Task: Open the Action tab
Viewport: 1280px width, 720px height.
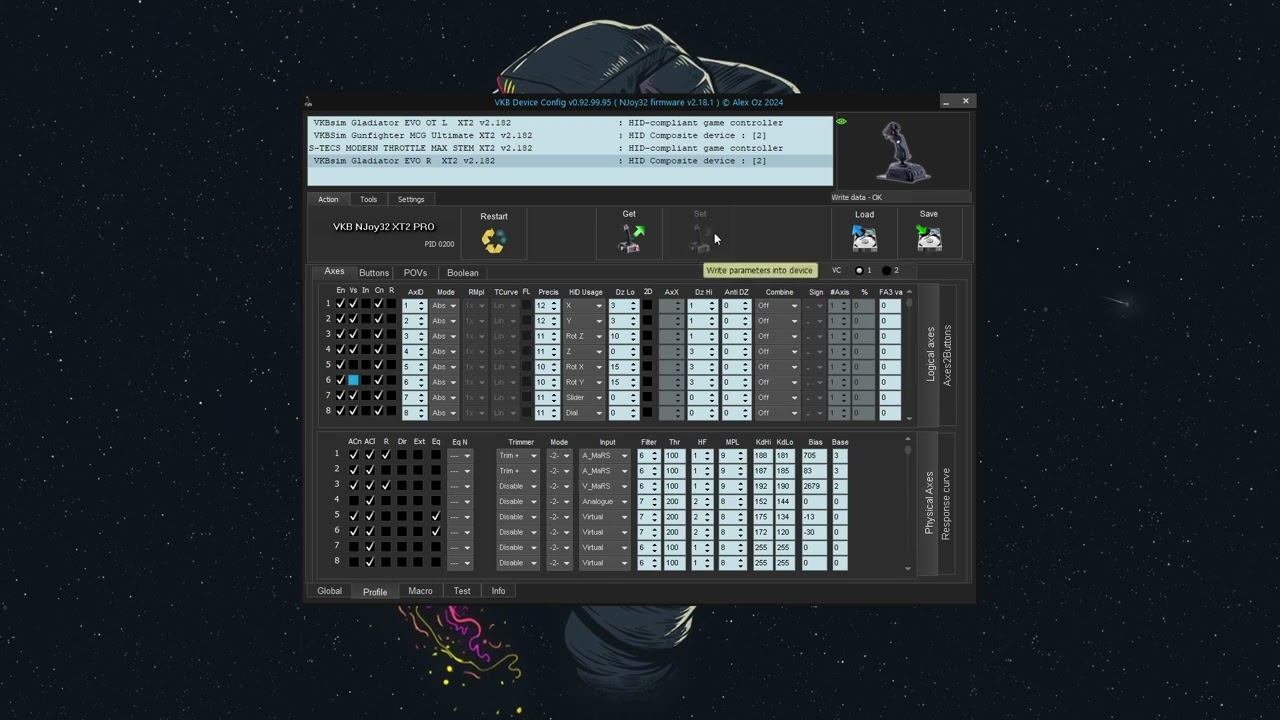Action: click(328, 199)
